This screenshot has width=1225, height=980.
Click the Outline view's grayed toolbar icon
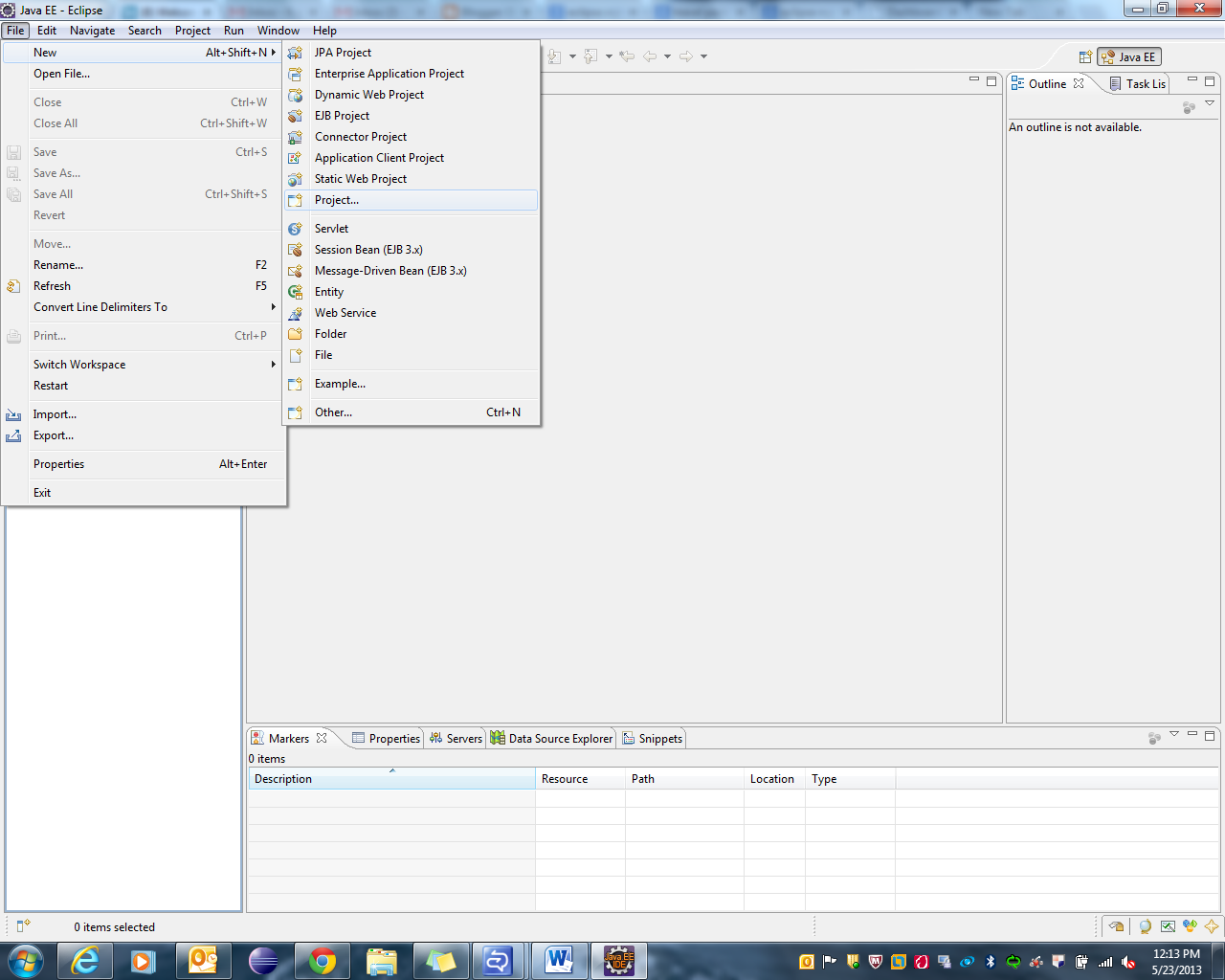[1189, 107]
